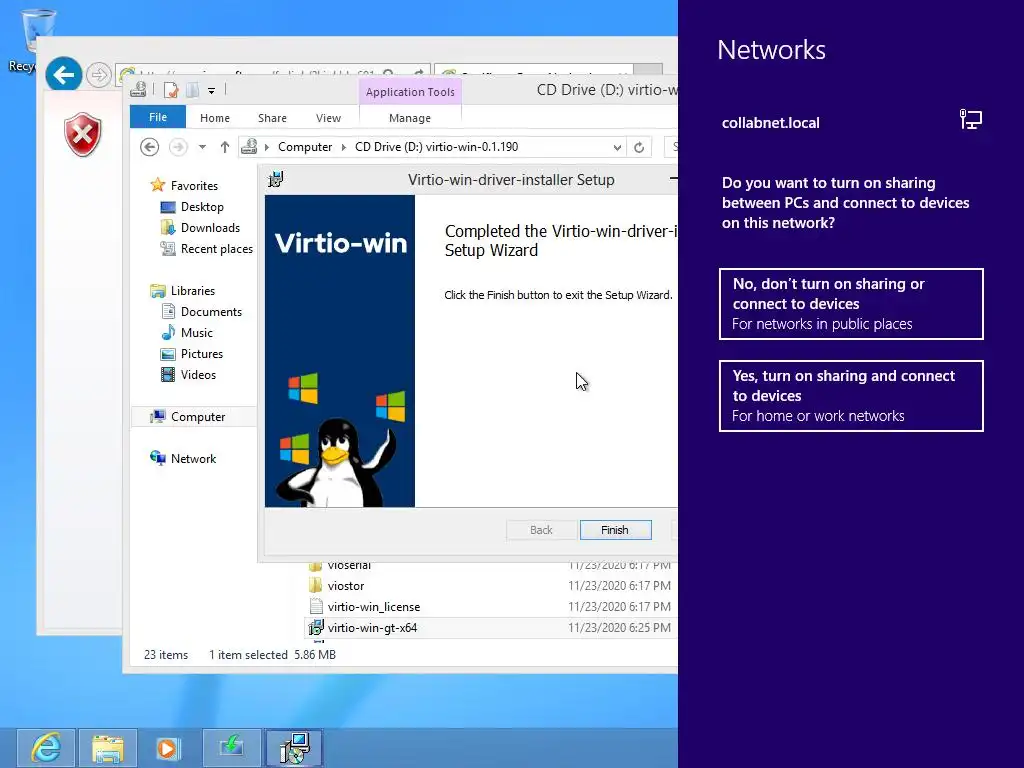Open the File ribbon tab
Screen dimensions: 1024x768
(158, 117)
